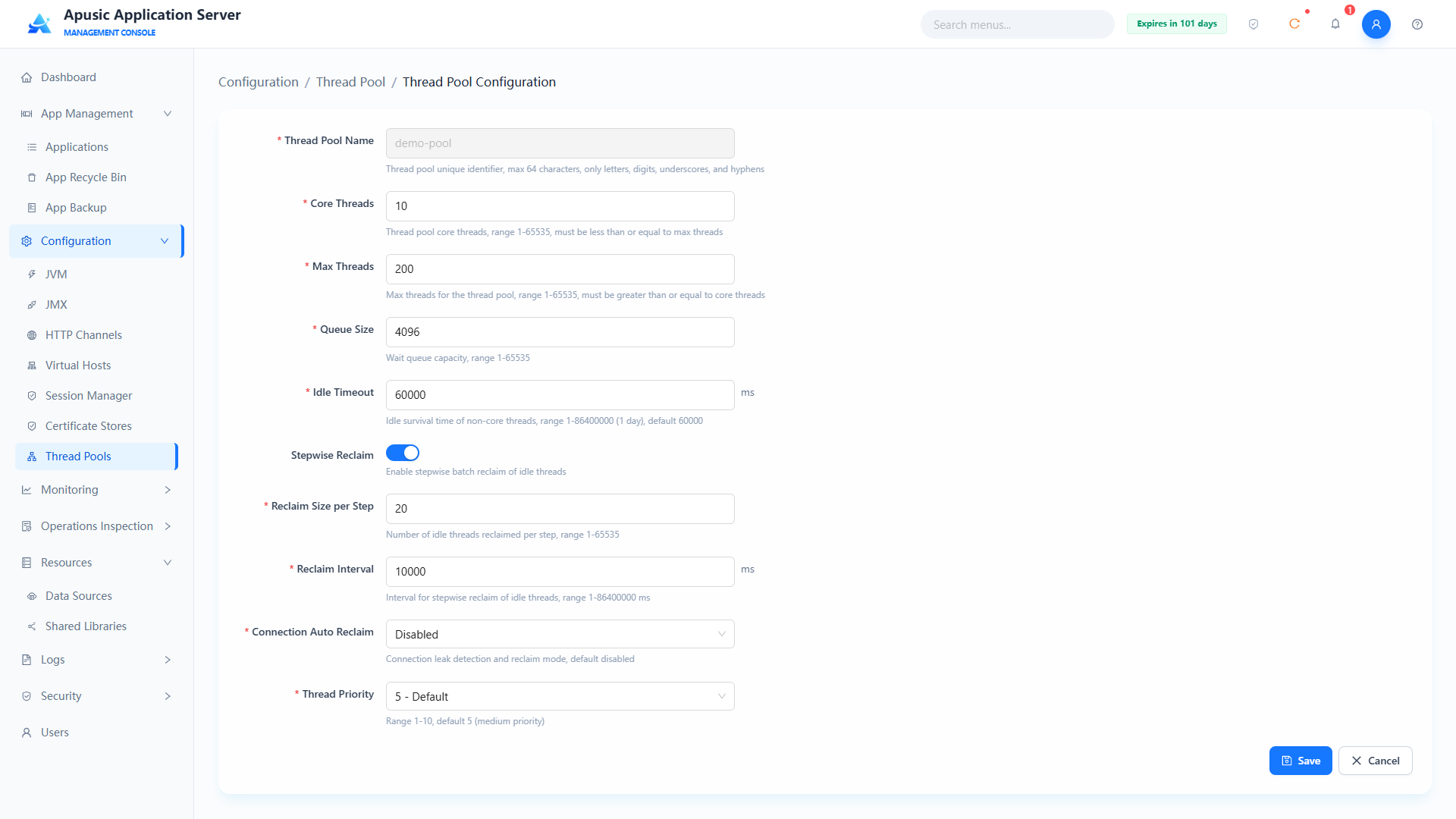Click the Core Threads input field
The height and width of the screenshot is (819, 1456).
pyautogui.click(x=560, y=206)
